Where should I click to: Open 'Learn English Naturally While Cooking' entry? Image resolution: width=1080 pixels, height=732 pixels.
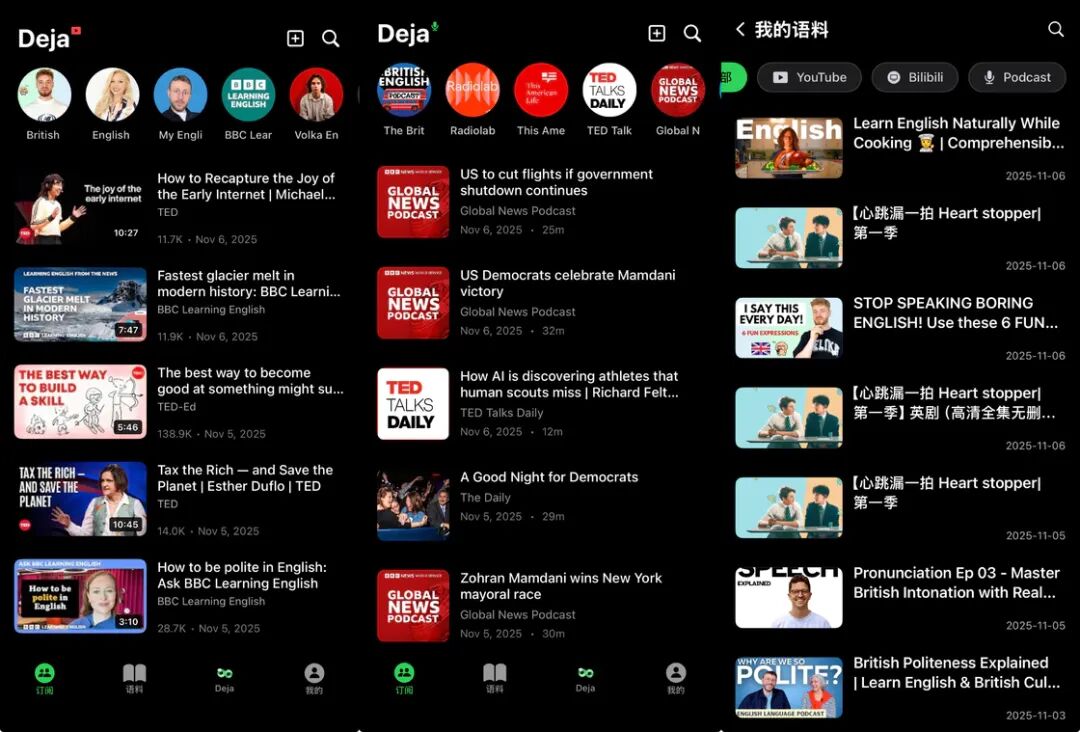coord(900,148)
